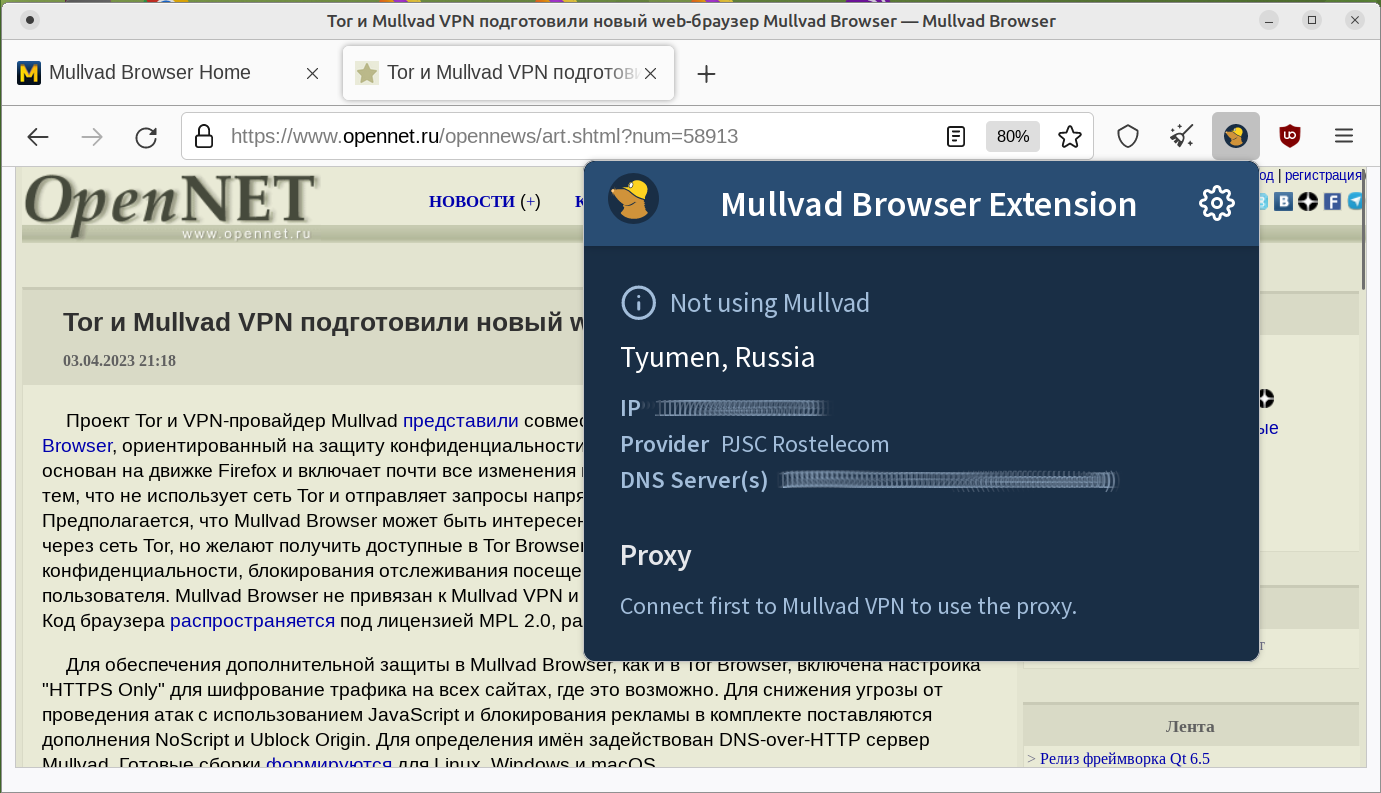Toggle reader view for the article
This screenshot has width=1381, height=793.
click(956, 136)
